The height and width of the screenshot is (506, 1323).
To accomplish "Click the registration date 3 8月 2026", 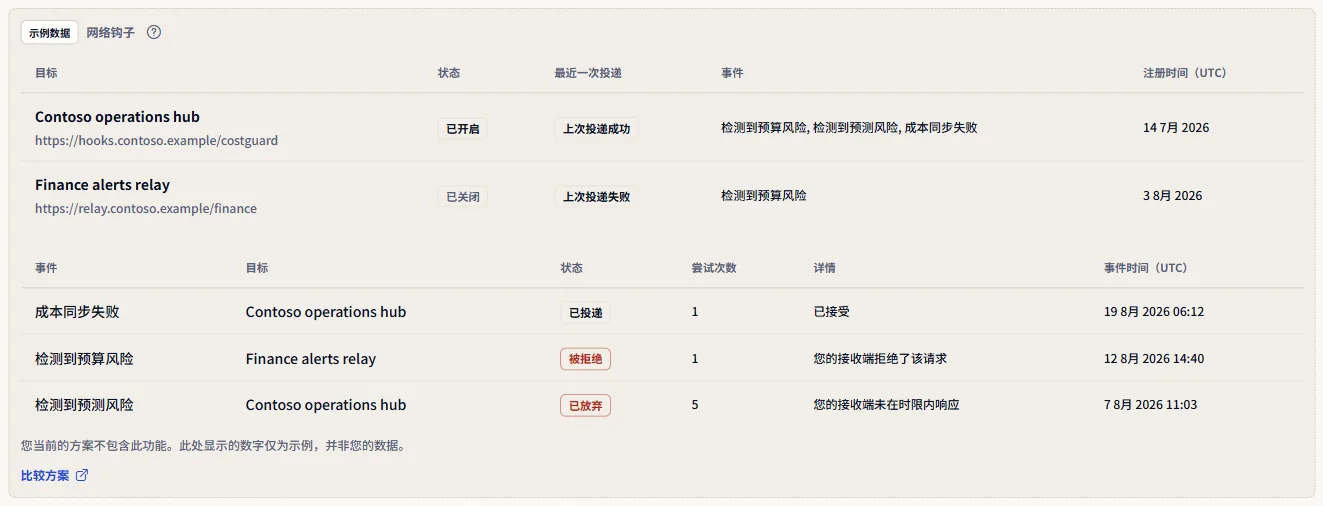I will (1173, 196).
